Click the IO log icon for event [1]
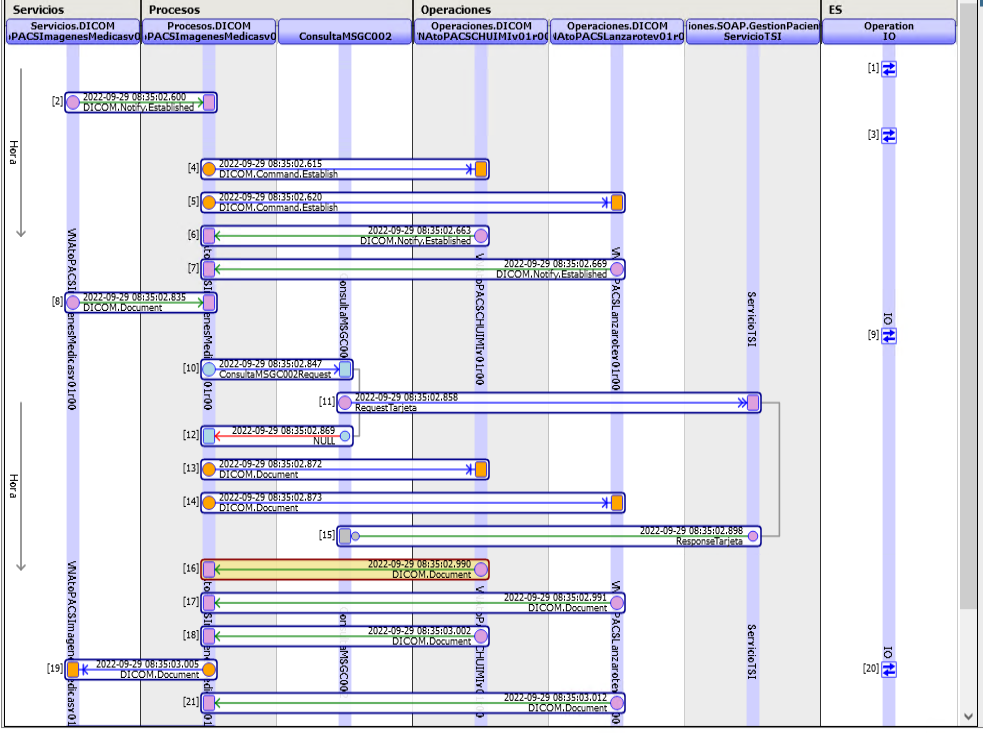Screen dimensions: 983x733 pyautogui.click(x=889, y=69)
